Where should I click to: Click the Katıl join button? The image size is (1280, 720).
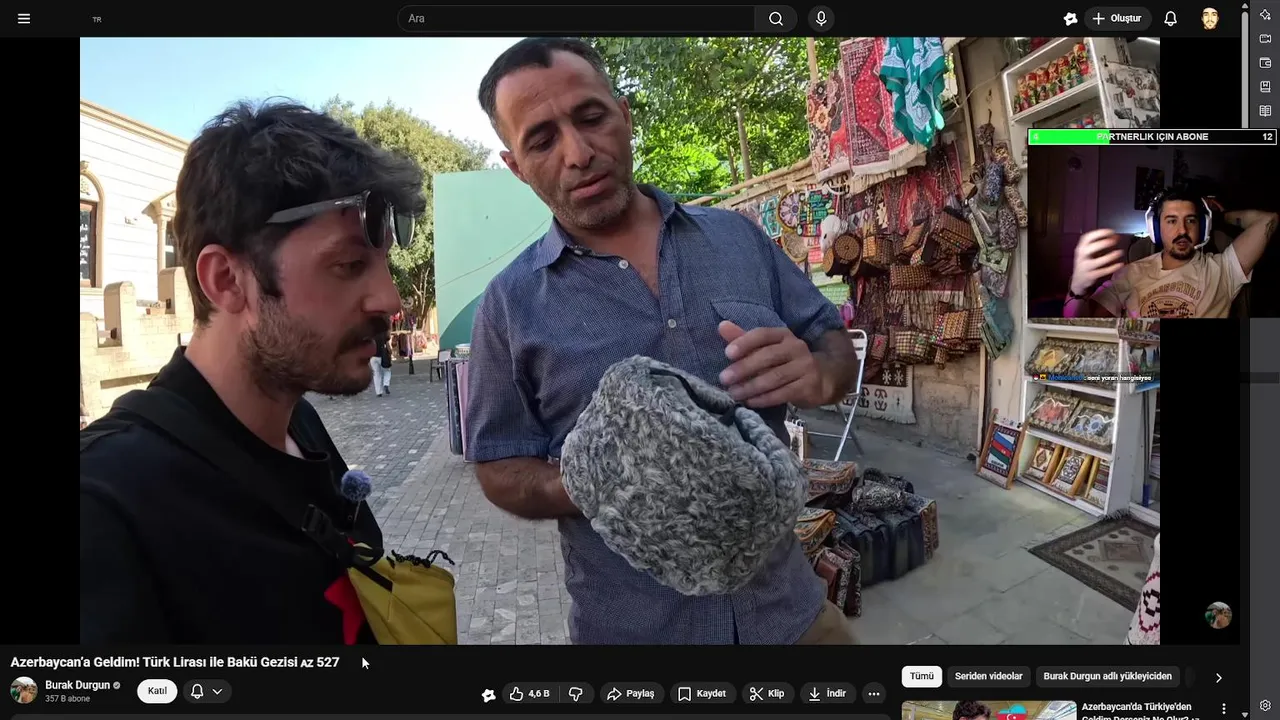point(157,691)
